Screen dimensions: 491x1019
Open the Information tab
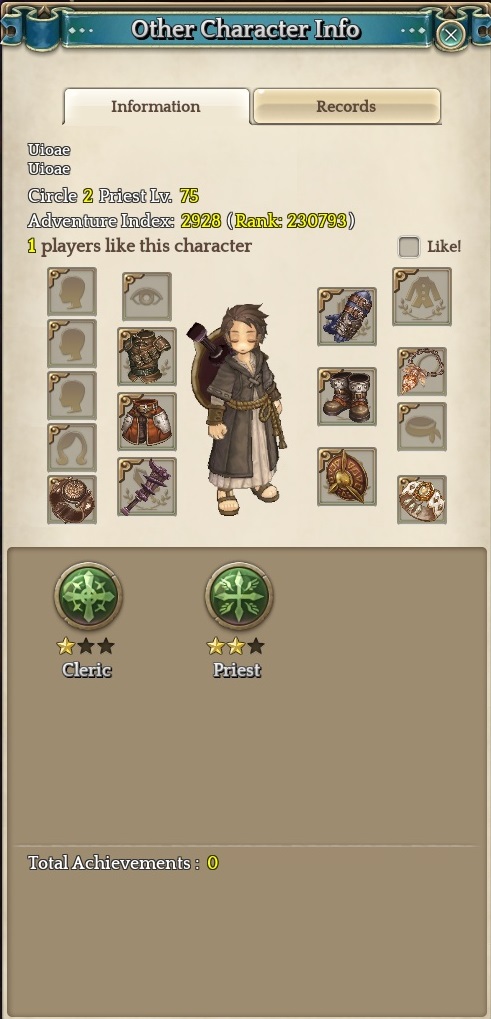(156, 106)
